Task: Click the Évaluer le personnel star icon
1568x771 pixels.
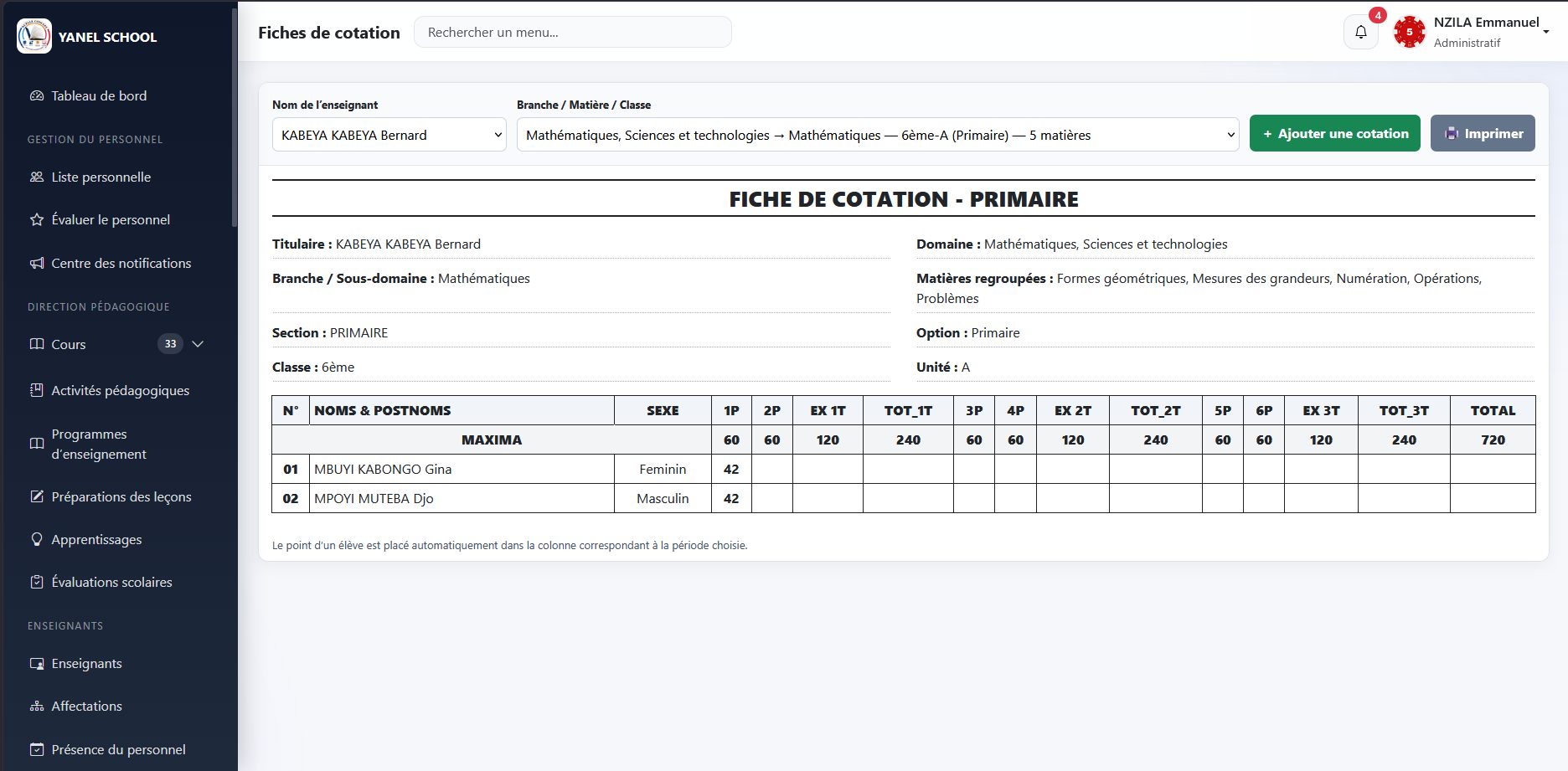Action: click(x=37, y=219)
